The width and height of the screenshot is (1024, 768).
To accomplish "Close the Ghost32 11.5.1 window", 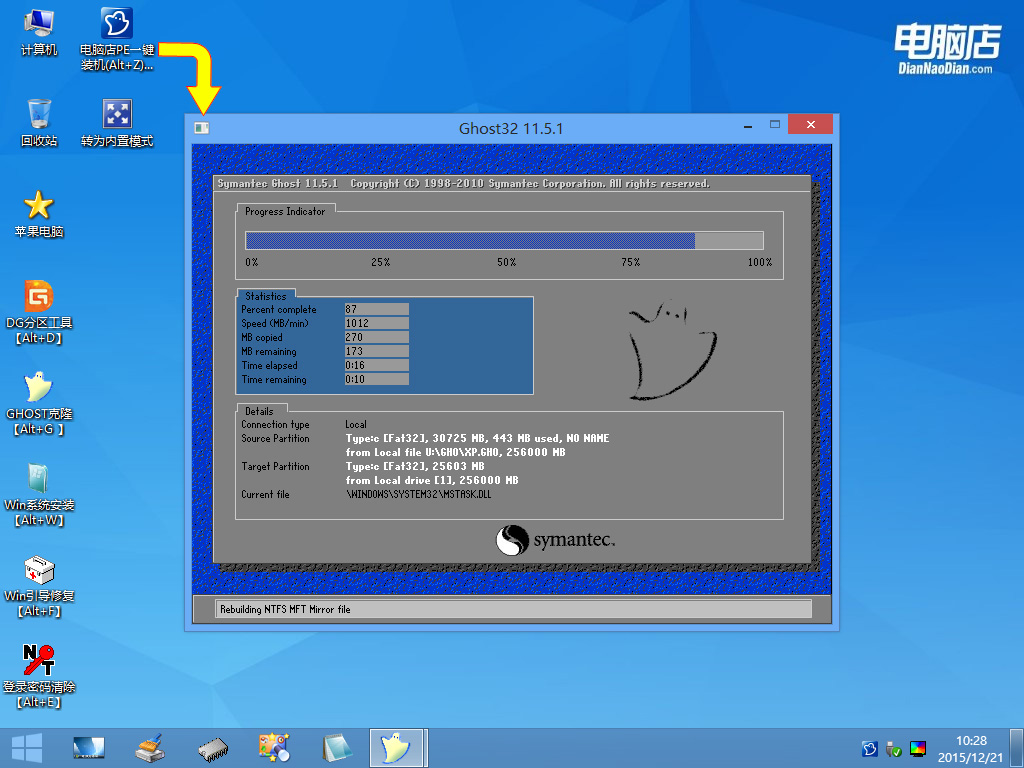I will [810, 124].
